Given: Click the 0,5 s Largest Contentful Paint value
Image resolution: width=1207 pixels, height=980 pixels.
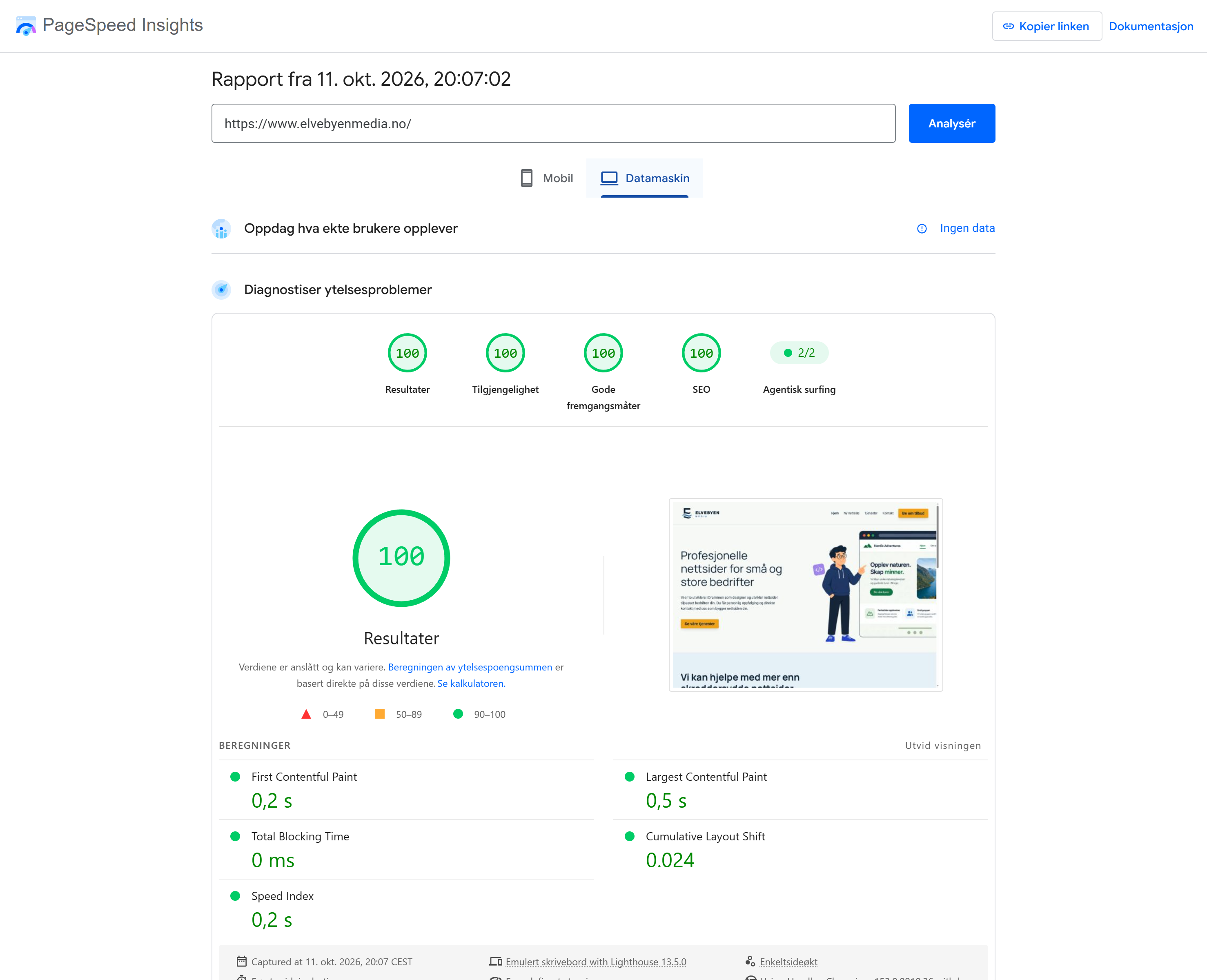Looking at the screenshot, I should 666,800.
